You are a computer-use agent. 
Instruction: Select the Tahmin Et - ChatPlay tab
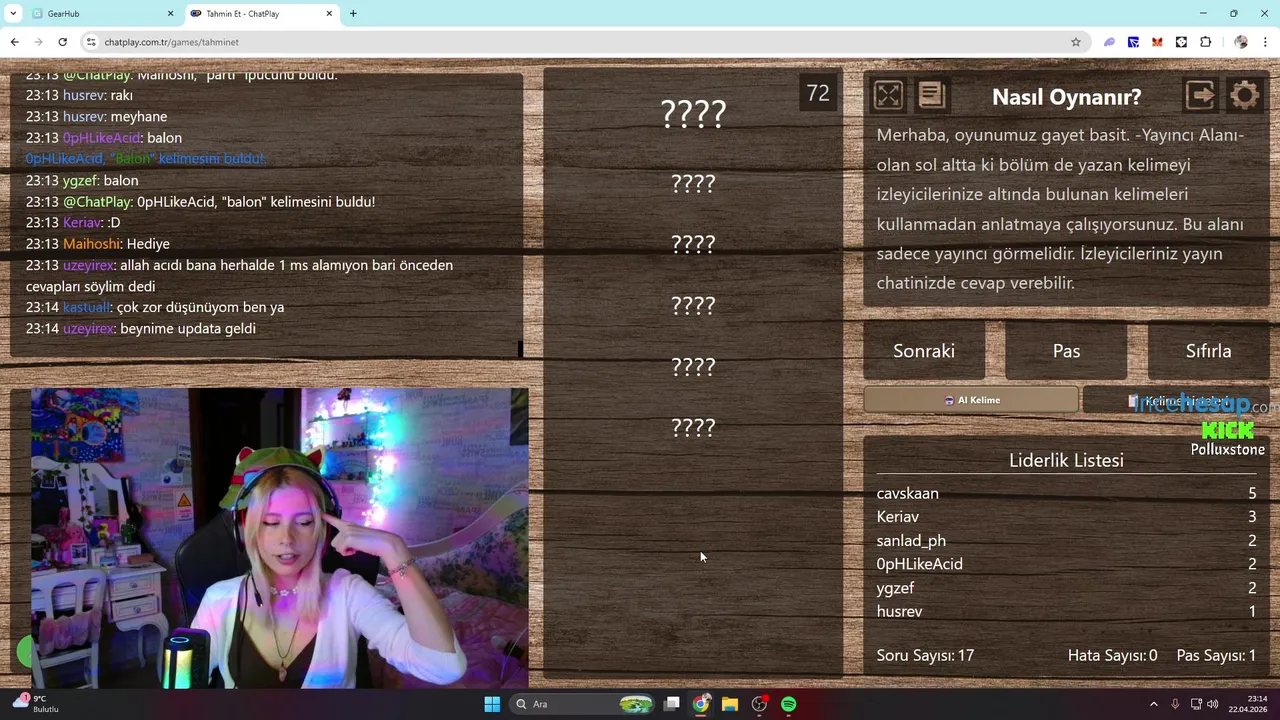[x=261, y=14]
